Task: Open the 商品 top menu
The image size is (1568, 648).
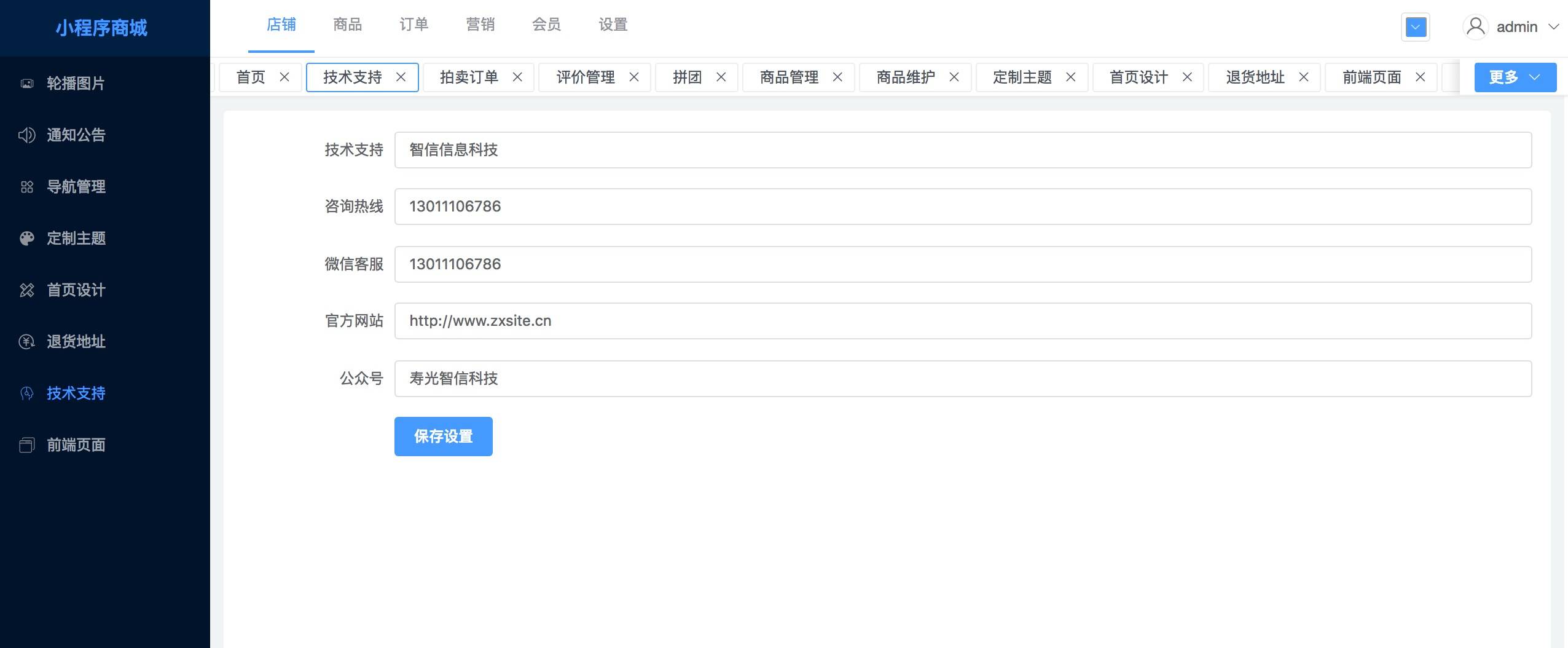Action: coord(348,25)
